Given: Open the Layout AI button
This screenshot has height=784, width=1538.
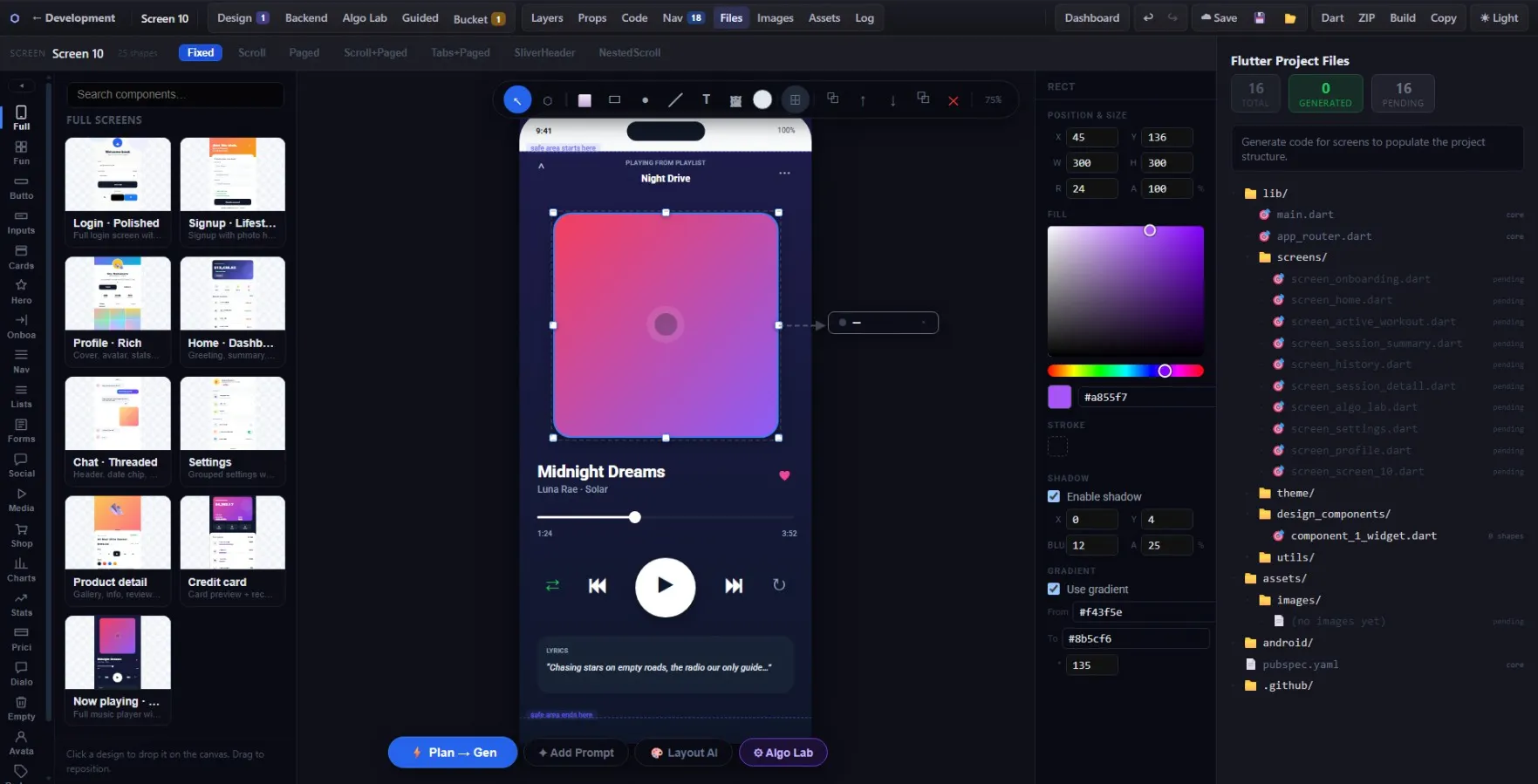Looking at the screenshot, I should coord(684,753).
